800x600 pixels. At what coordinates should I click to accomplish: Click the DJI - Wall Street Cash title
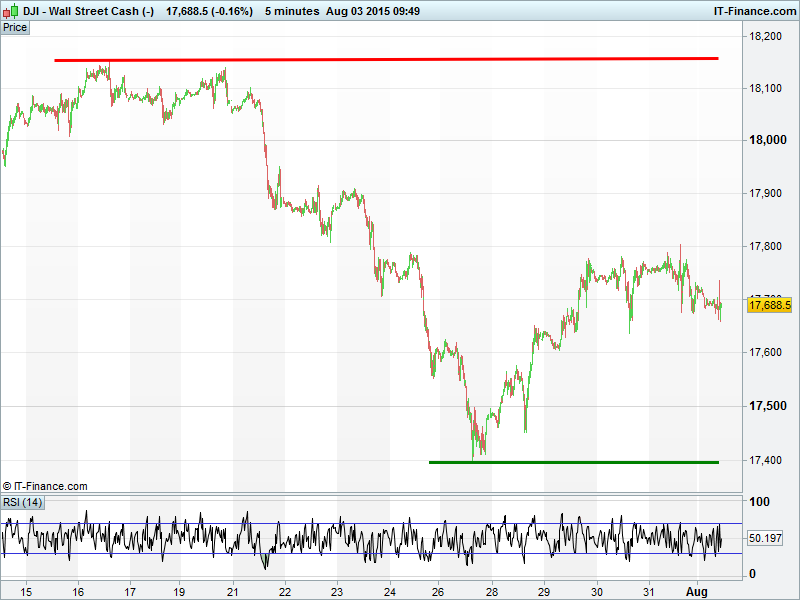[x=88, y=11]
